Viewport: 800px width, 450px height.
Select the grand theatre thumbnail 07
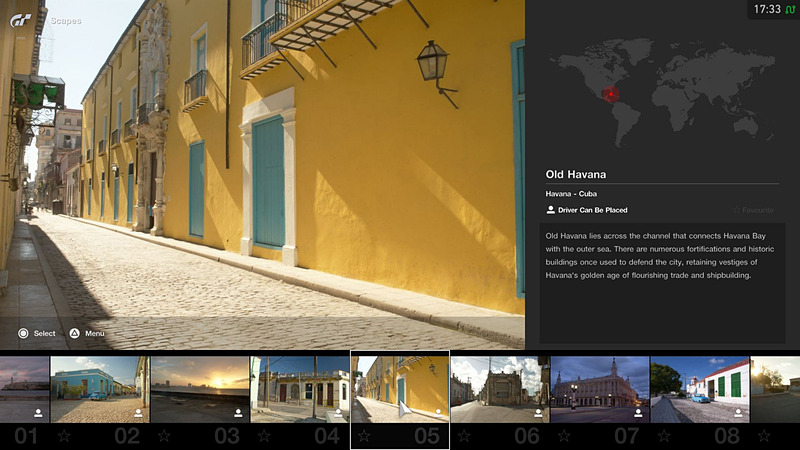(600, 389)
